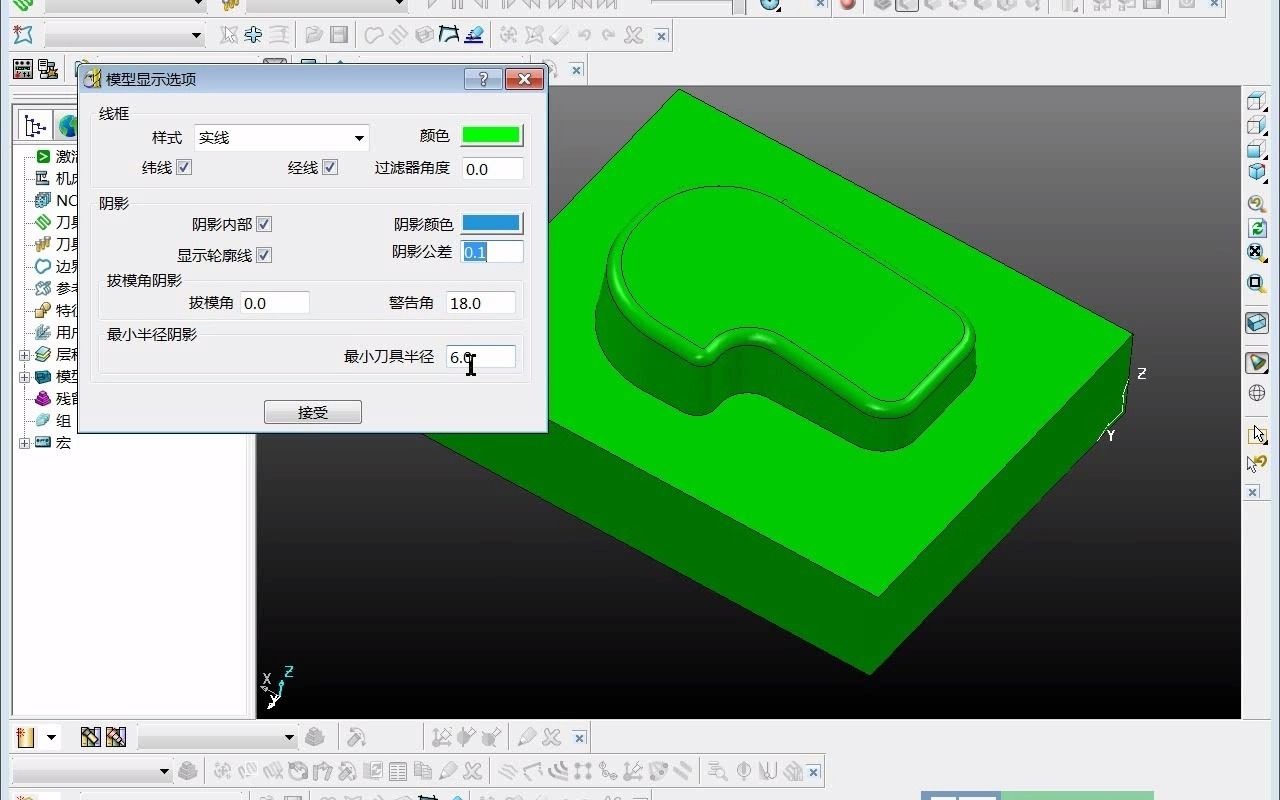The height and width of the screenshot is (800, 1280).
Task: Click the 拔模角 input field
Action: click(275, 303)
